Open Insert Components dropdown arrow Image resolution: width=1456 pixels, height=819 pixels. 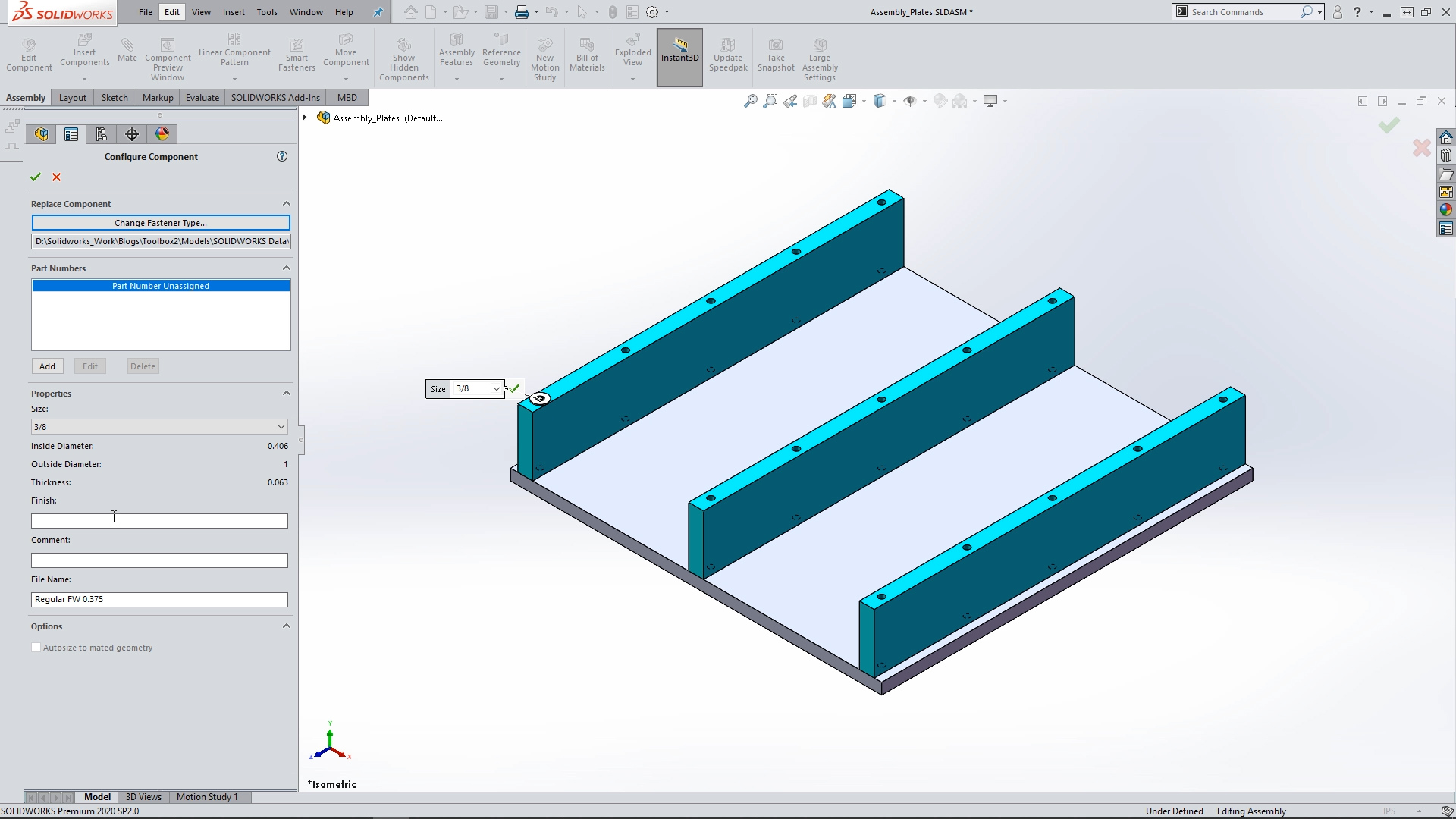click(84, 79)
